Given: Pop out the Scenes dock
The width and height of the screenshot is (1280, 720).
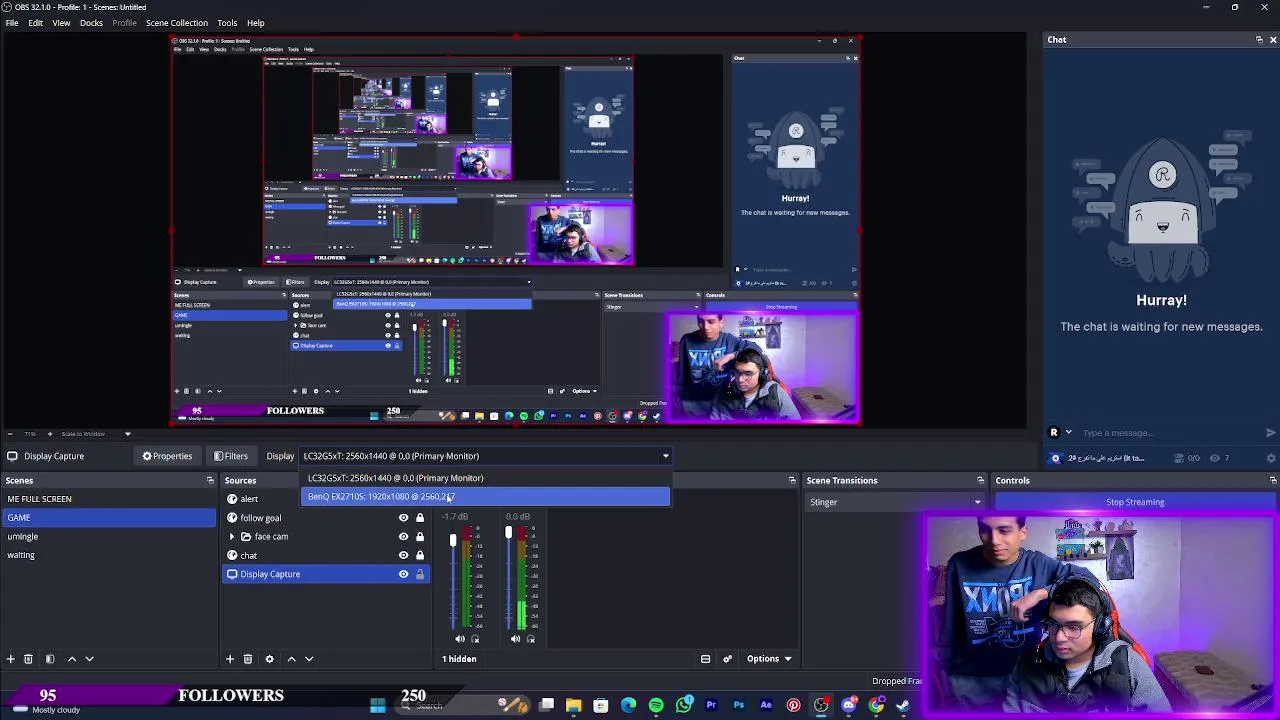Looking at the screenshot, I should coord(210,481).
